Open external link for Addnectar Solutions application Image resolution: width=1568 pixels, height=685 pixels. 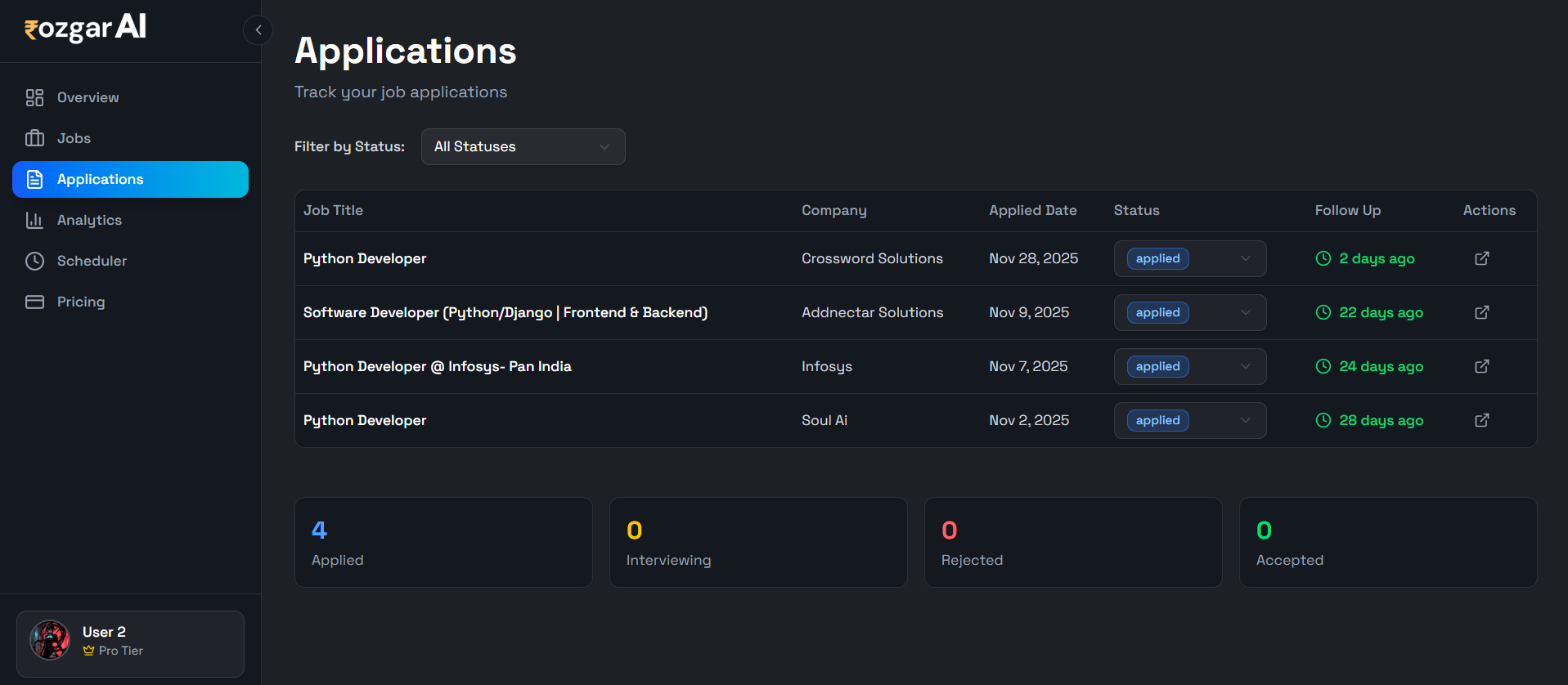click(x=1481, y=312)
